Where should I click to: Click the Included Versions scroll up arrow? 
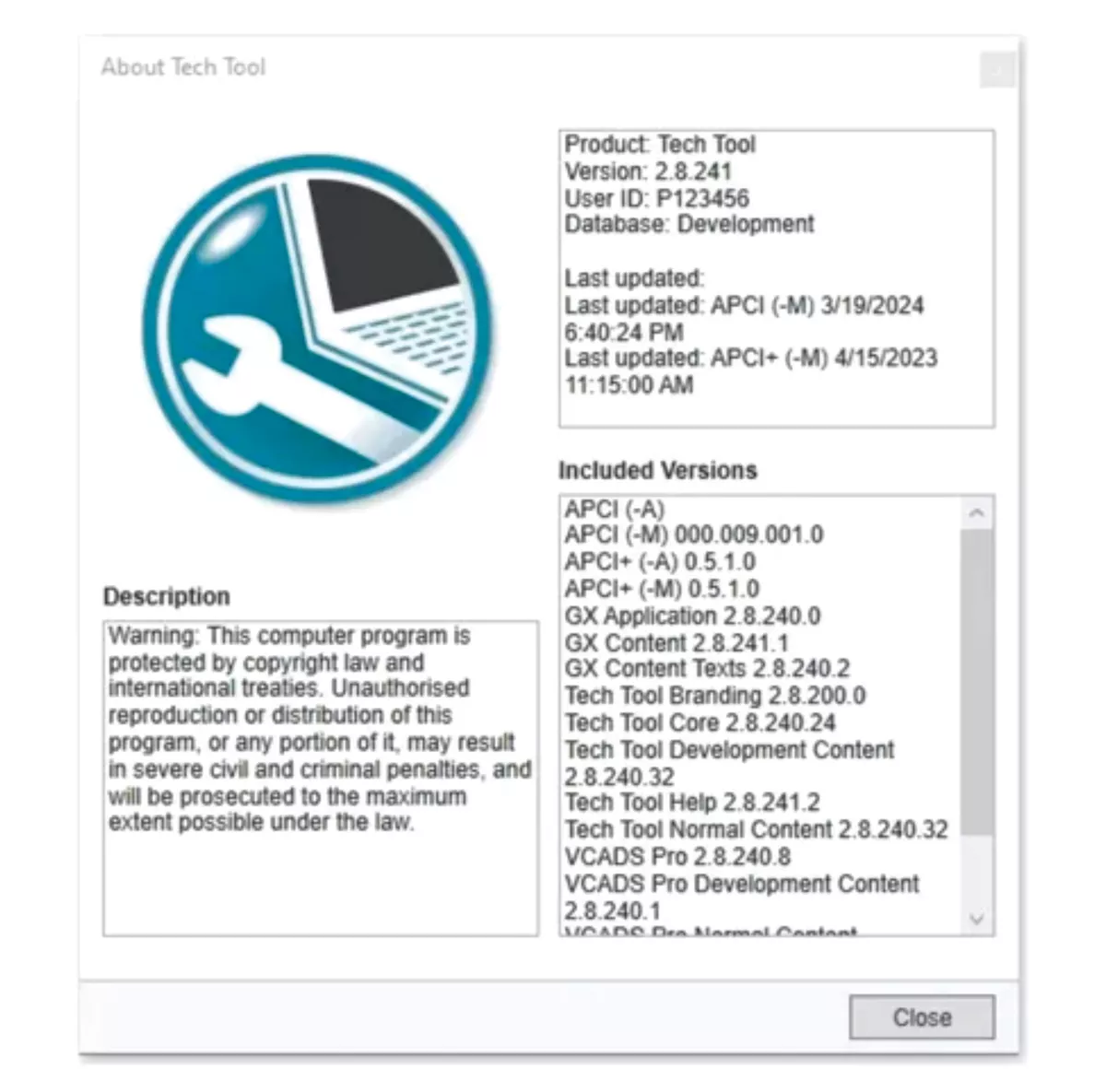[977, 512]
